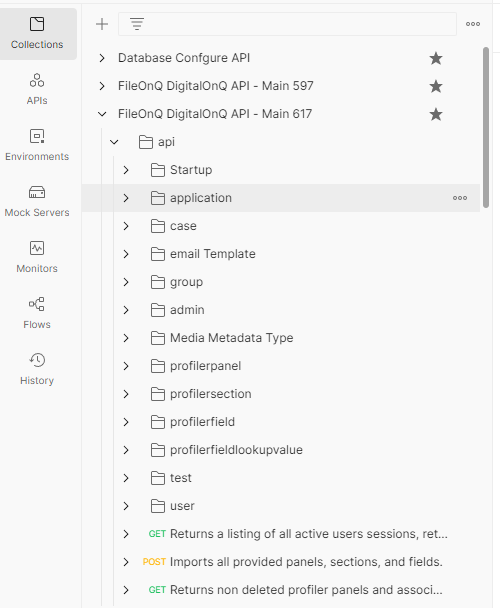Click the group folder icon

[157, 282]
